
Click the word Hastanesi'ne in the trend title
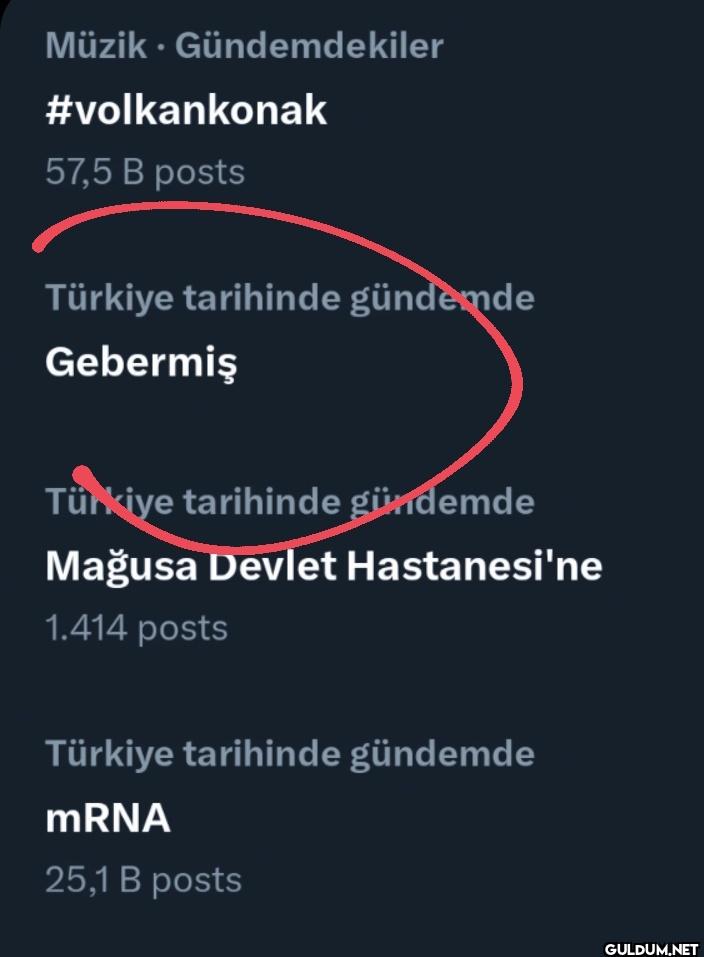[474, 566]
